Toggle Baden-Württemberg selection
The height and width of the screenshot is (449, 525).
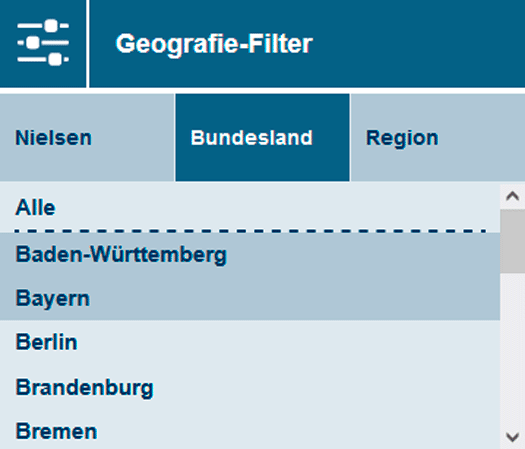[250, 254]
